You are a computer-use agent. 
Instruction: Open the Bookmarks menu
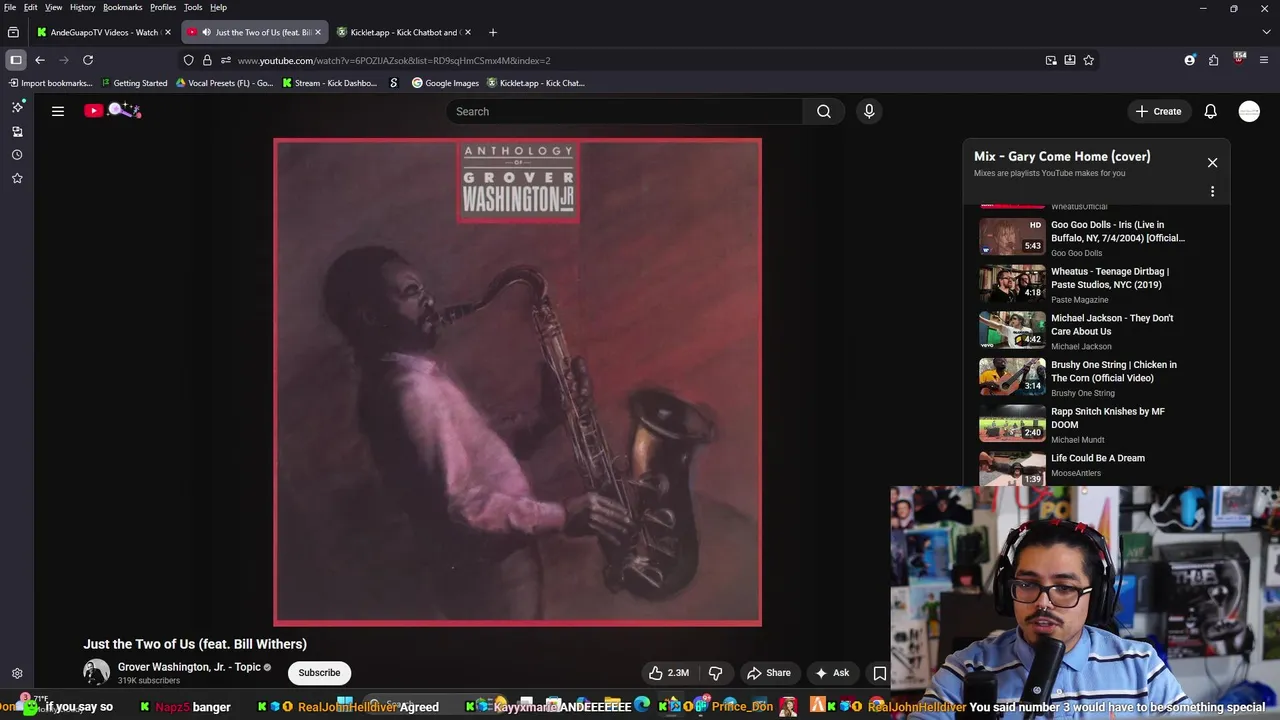coord(122,7)
